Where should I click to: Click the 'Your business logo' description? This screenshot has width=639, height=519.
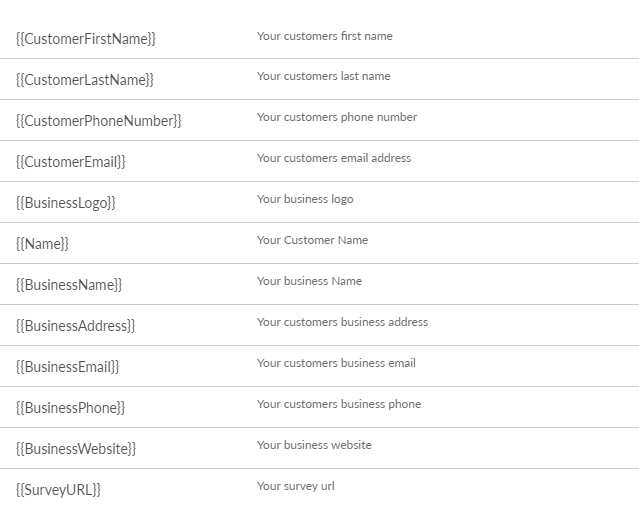[305, 199]
